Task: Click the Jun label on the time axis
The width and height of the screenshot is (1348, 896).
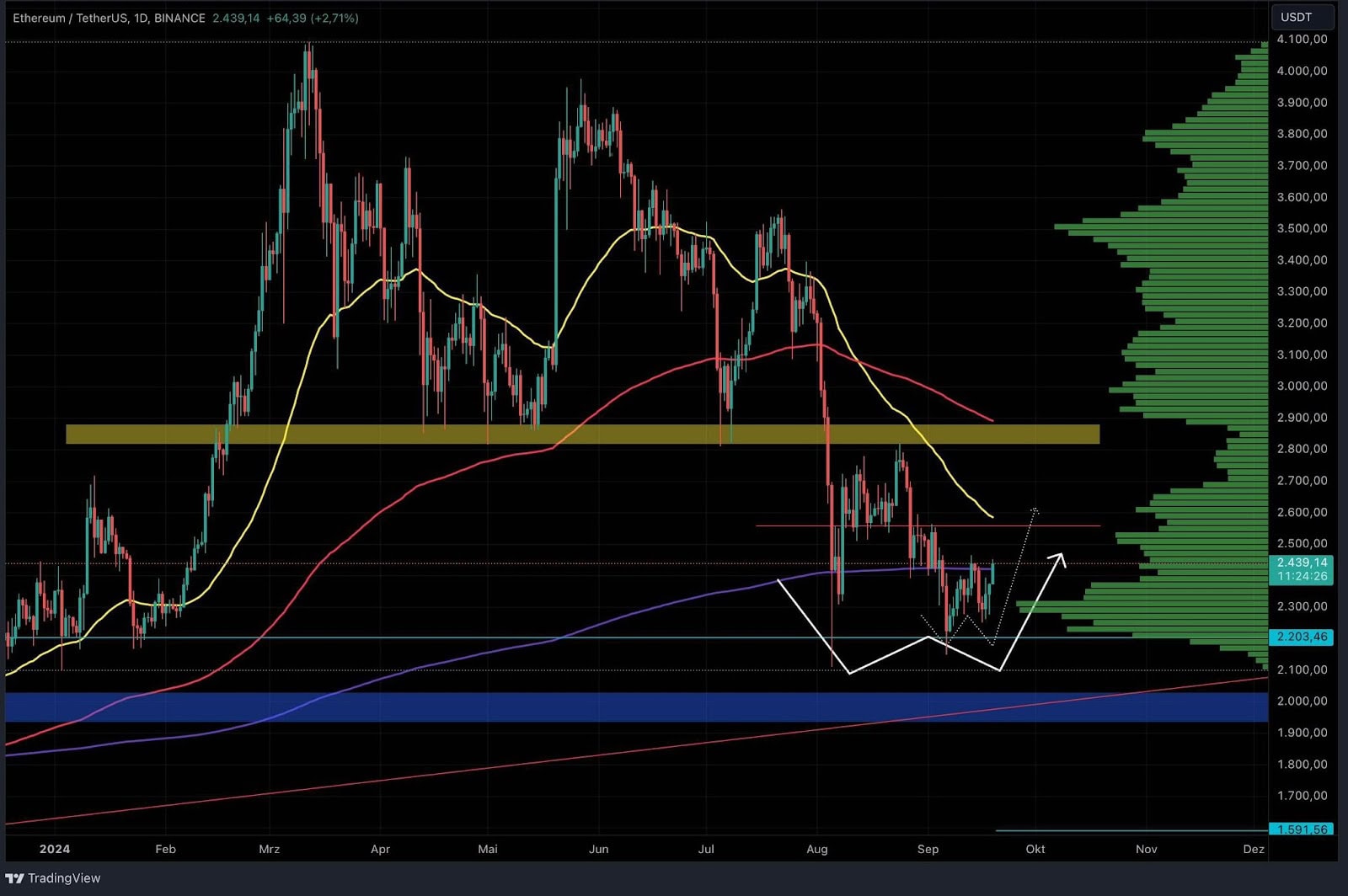Action: pyautogui.click(x=599, y=849)
